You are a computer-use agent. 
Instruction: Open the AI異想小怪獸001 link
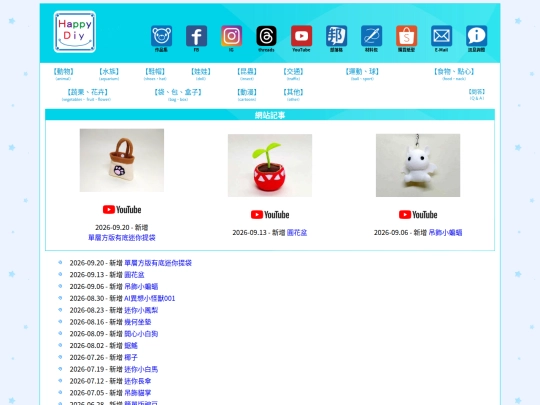pos(150,298)
